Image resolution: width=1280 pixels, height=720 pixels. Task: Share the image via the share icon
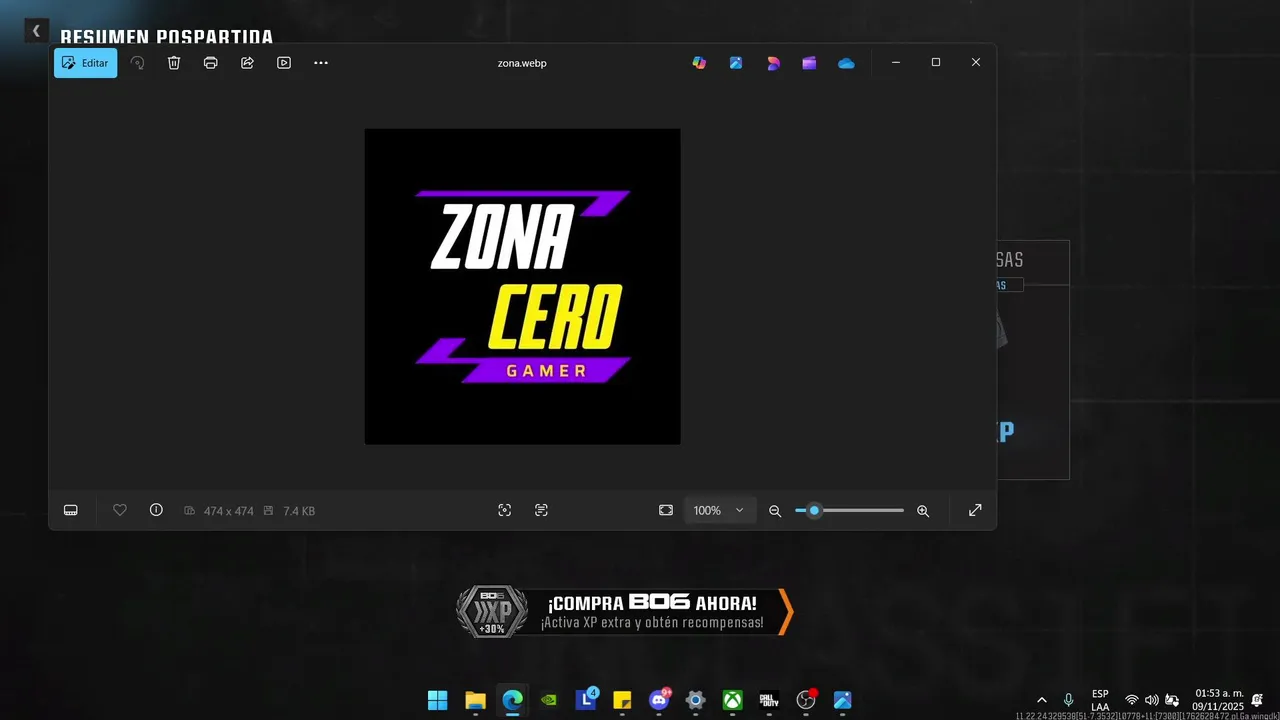pos(247,63)
